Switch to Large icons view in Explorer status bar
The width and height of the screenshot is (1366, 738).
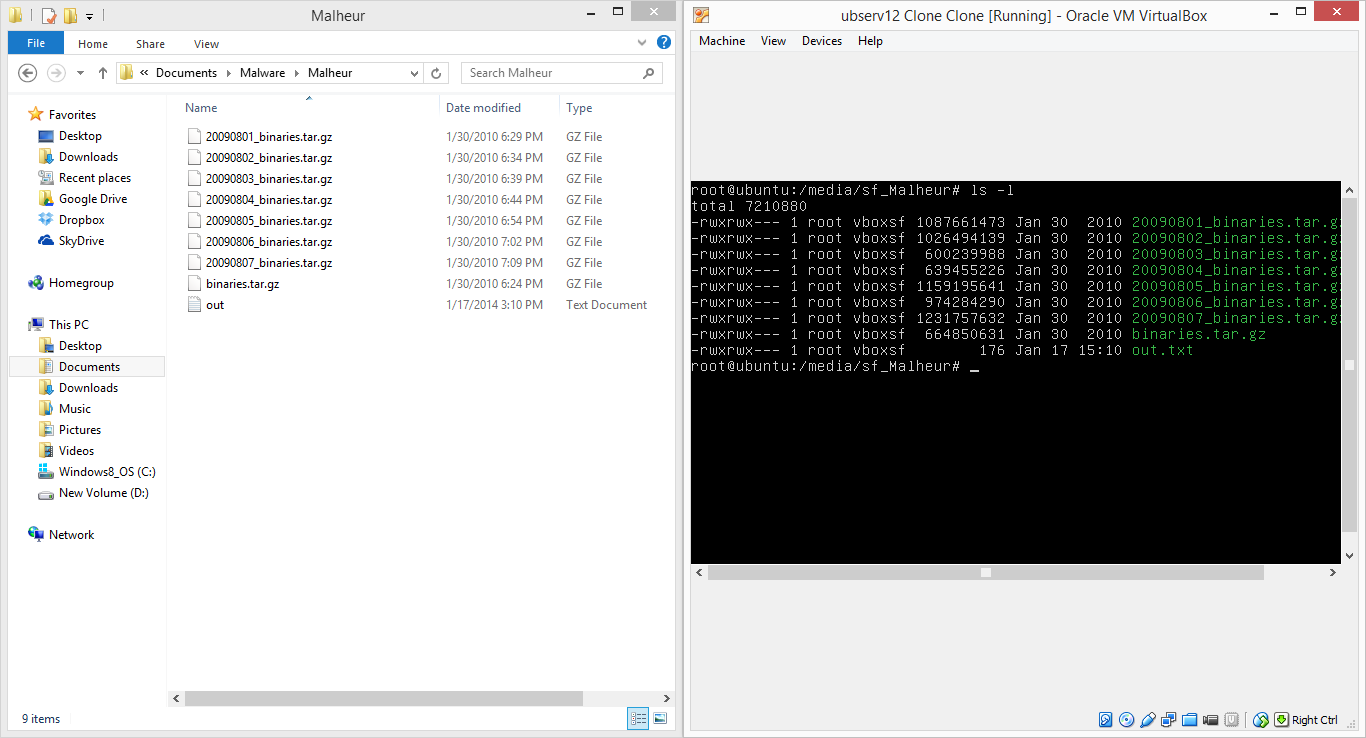point(660,718)
